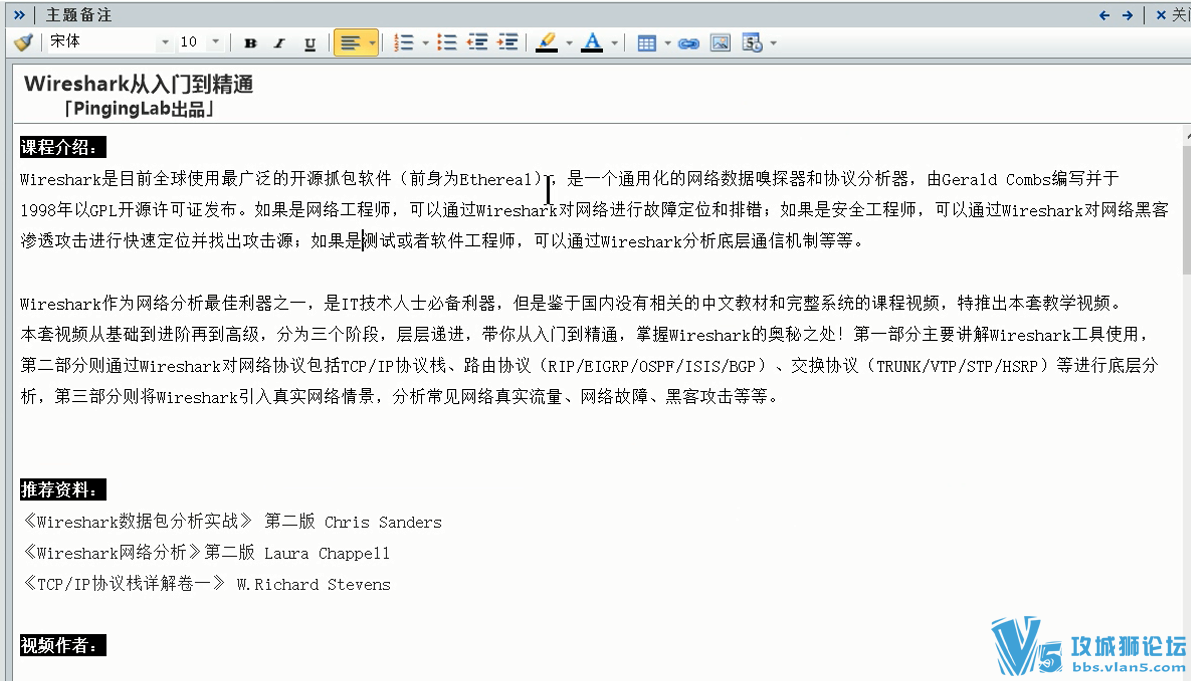Screen dimensions: 1191x681
Task: Apply numbered list formatting
Action: (x=404, y=43)
